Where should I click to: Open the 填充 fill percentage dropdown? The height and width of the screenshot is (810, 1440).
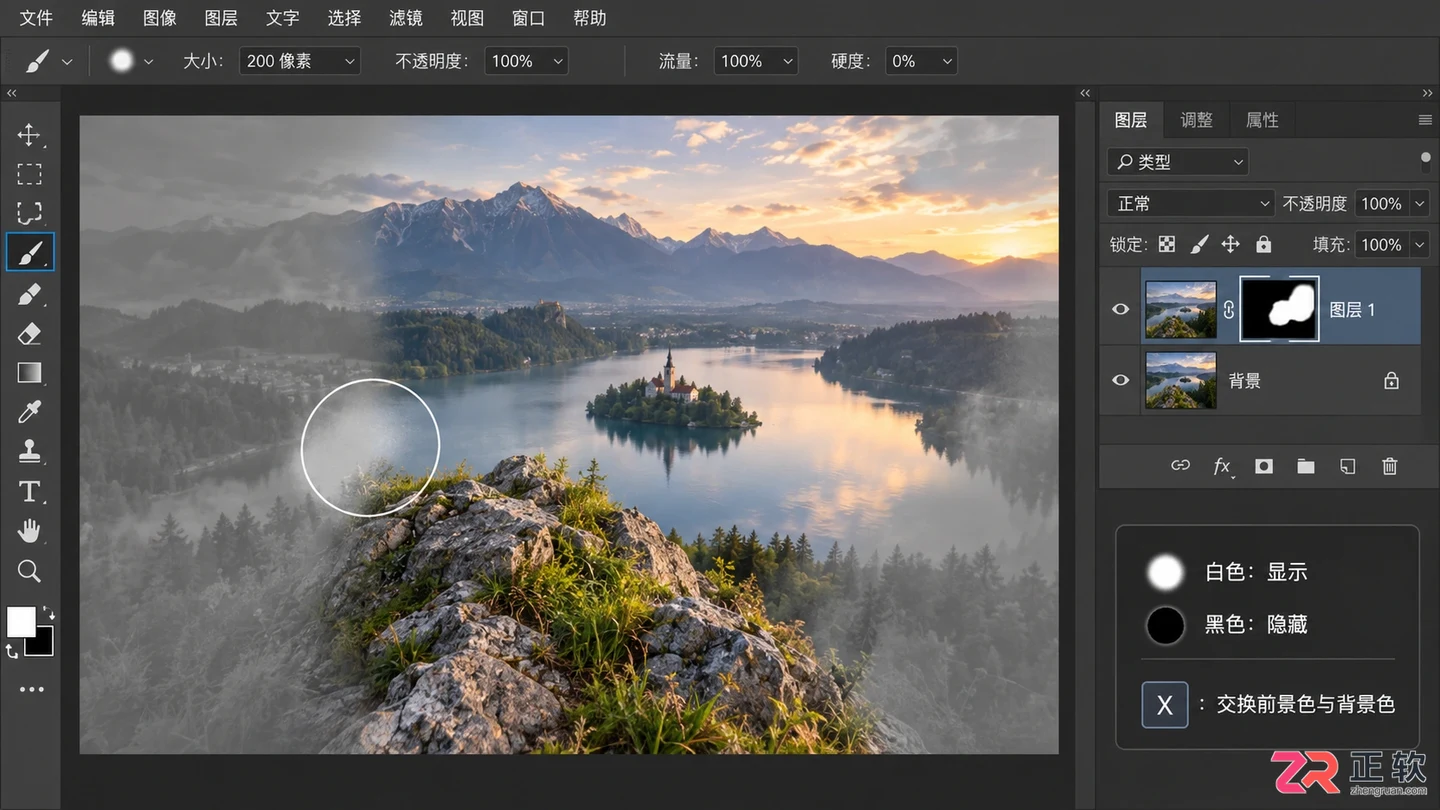pos(1392,244)
